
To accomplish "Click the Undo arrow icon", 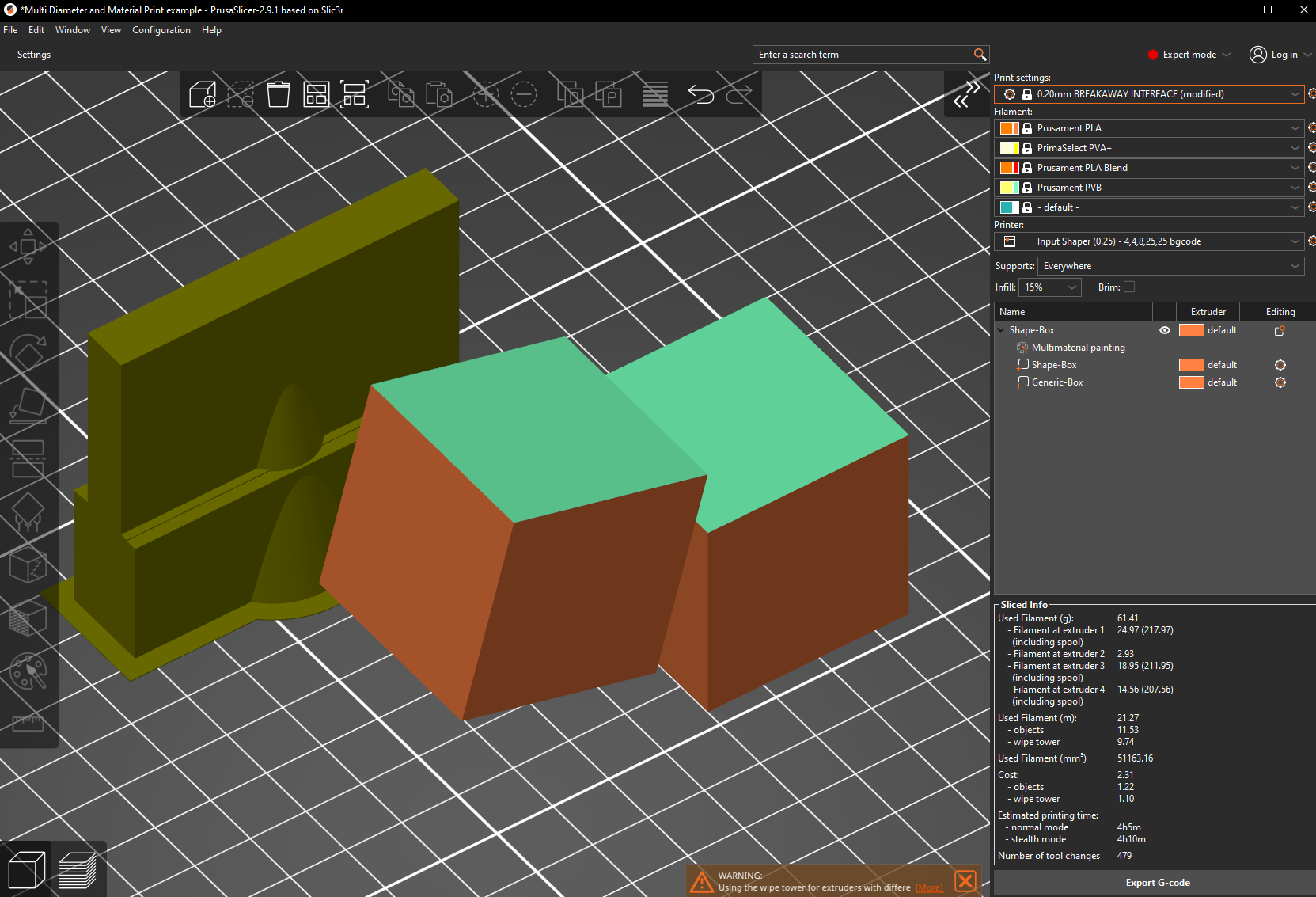I will pos(701,94).
